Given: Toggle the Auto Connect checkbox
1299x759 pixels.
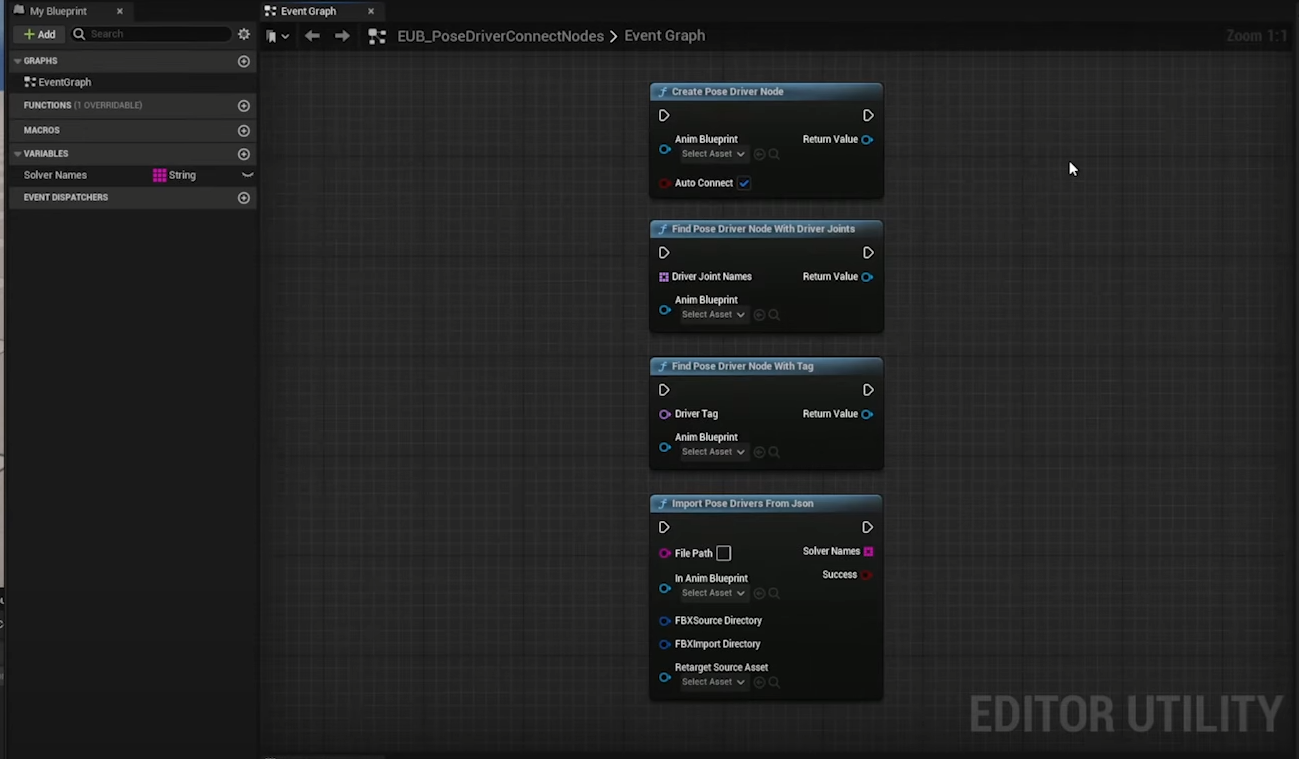Looking at the screenshot, I should 744,183.
